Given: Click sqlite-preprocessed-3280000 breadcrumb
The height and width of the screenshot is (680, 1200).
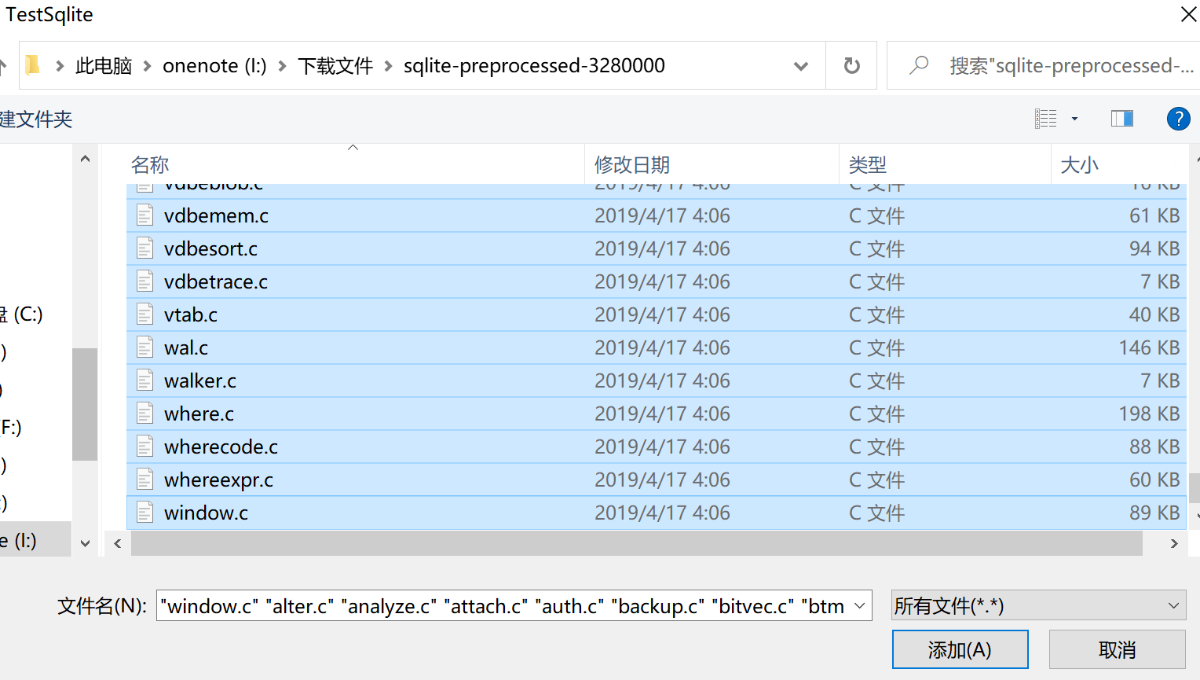Looking at the screenshot, I should (534, 66).
